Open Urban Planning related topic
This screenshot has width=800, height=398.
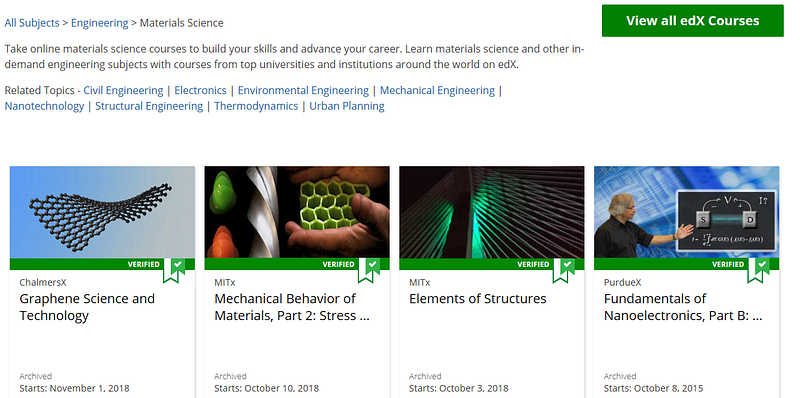click(x=347, y=106)
